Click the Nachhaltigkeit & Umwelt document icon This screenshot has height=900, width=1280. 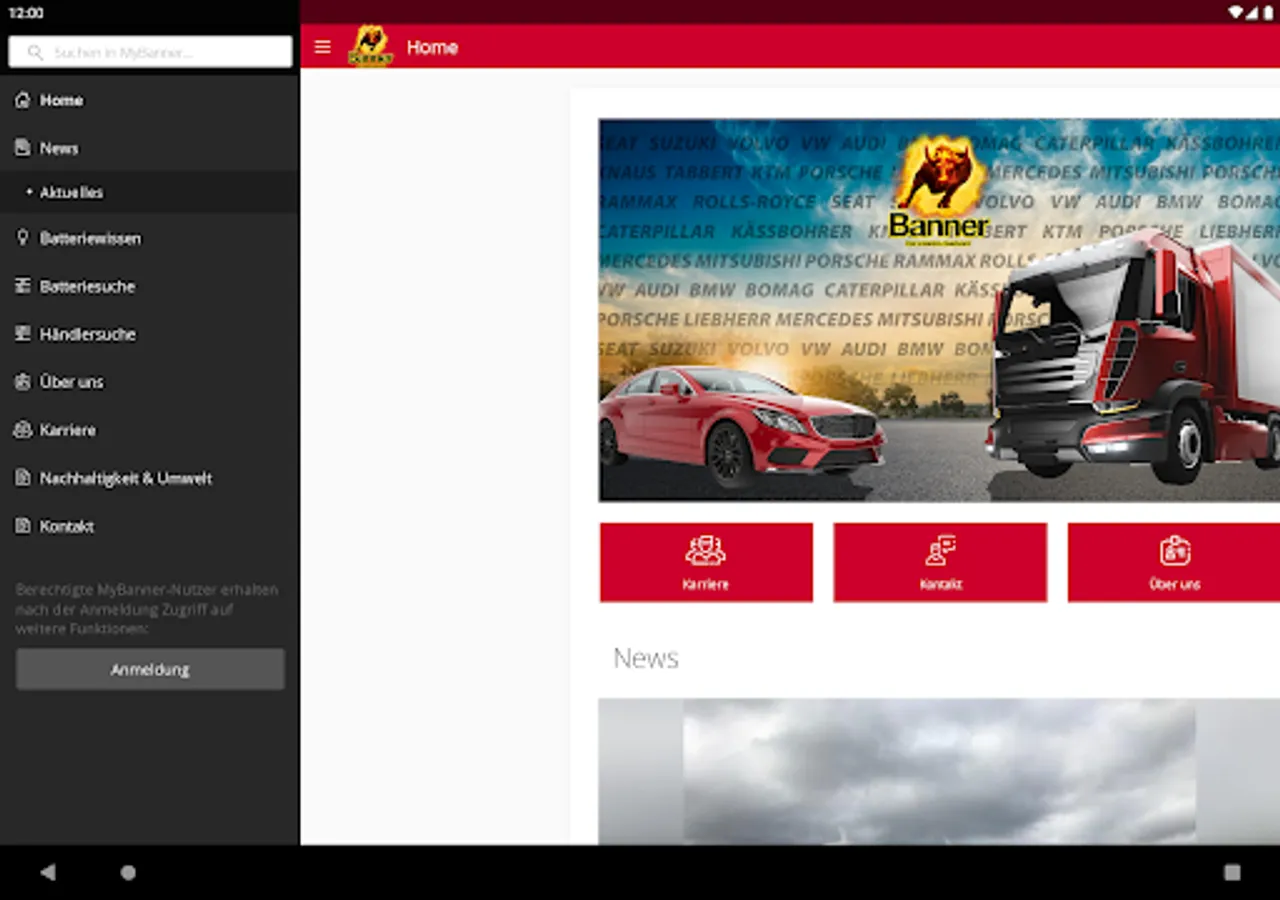pyautogui.click(x=22, y=478)
